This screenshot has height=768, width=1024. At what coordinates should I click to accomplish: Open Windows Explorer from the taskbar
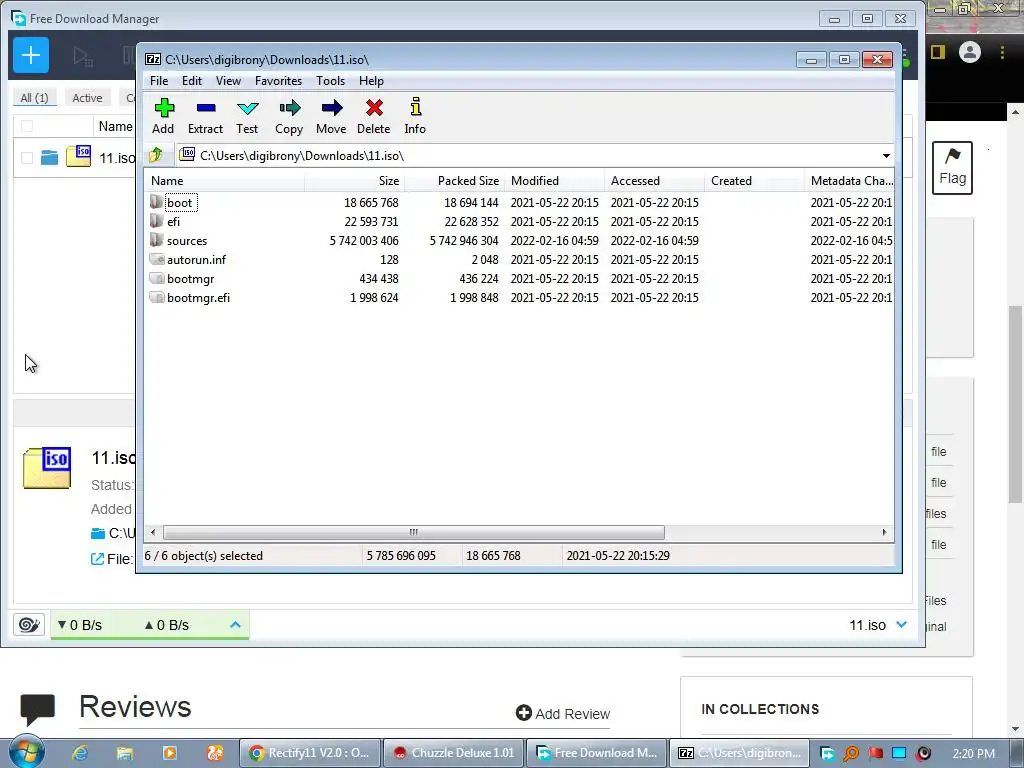125,753
